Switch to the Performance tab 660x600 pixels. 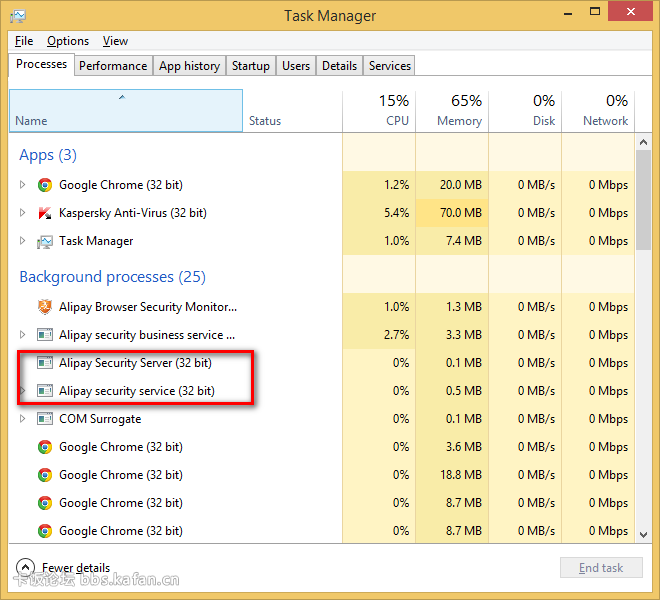(113, 66)
